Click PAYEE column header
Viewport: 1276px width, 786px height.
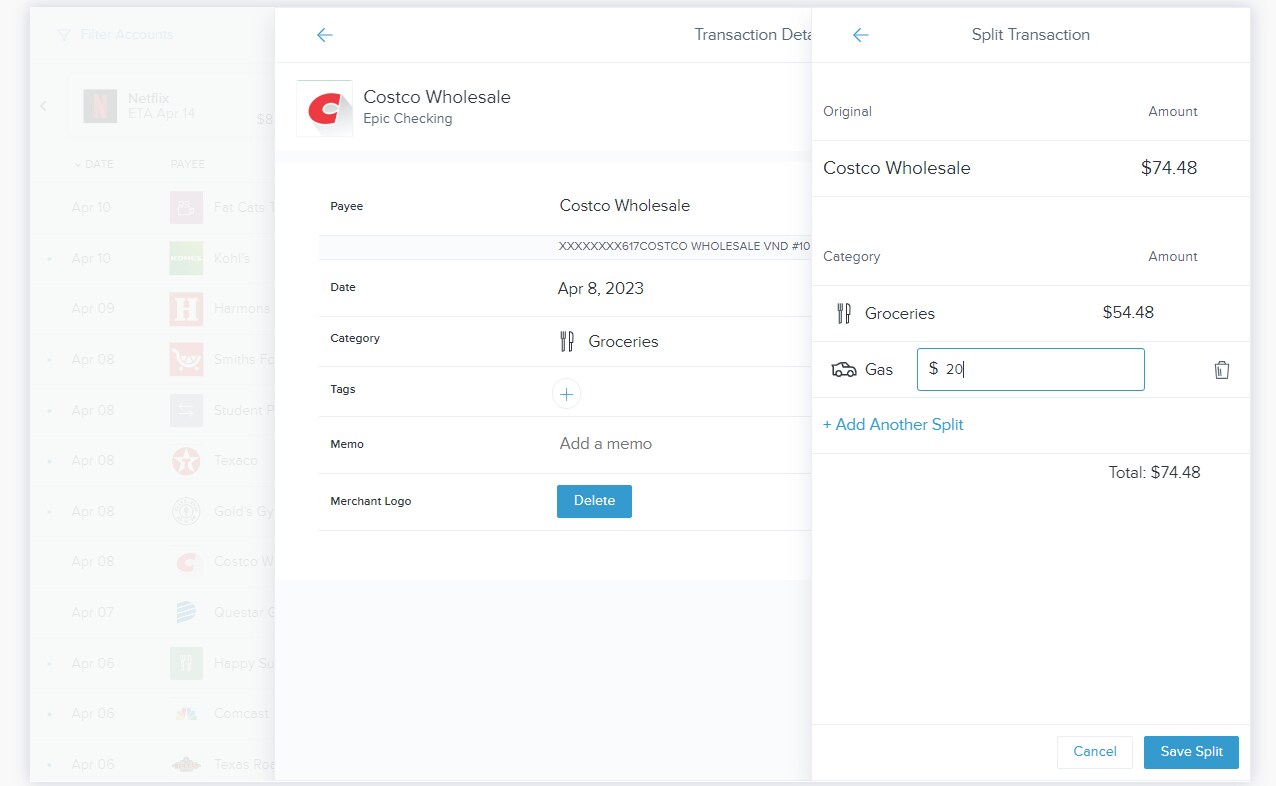point(187,164)
